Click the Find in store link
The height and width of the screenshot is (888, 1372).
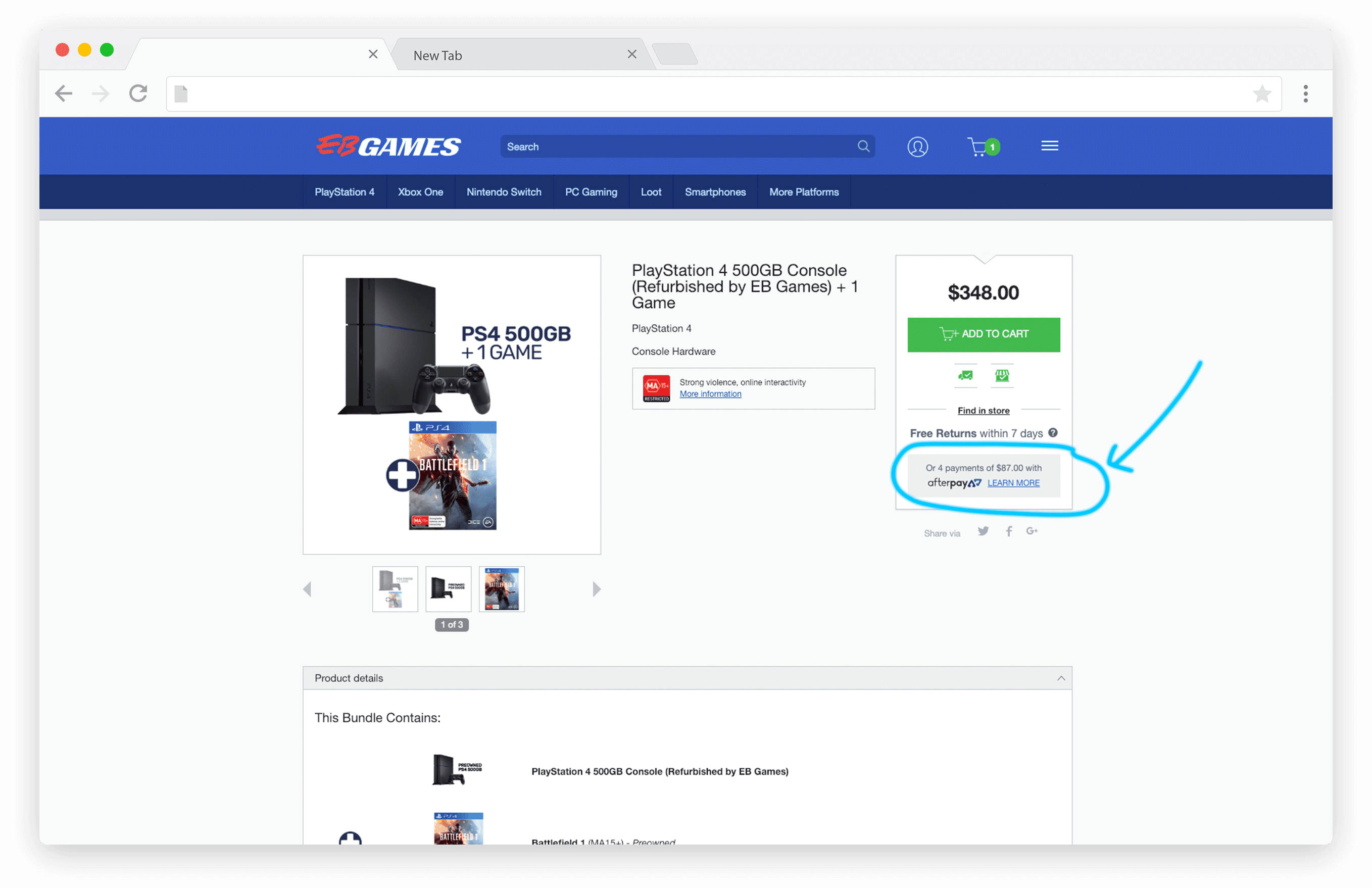984,410
